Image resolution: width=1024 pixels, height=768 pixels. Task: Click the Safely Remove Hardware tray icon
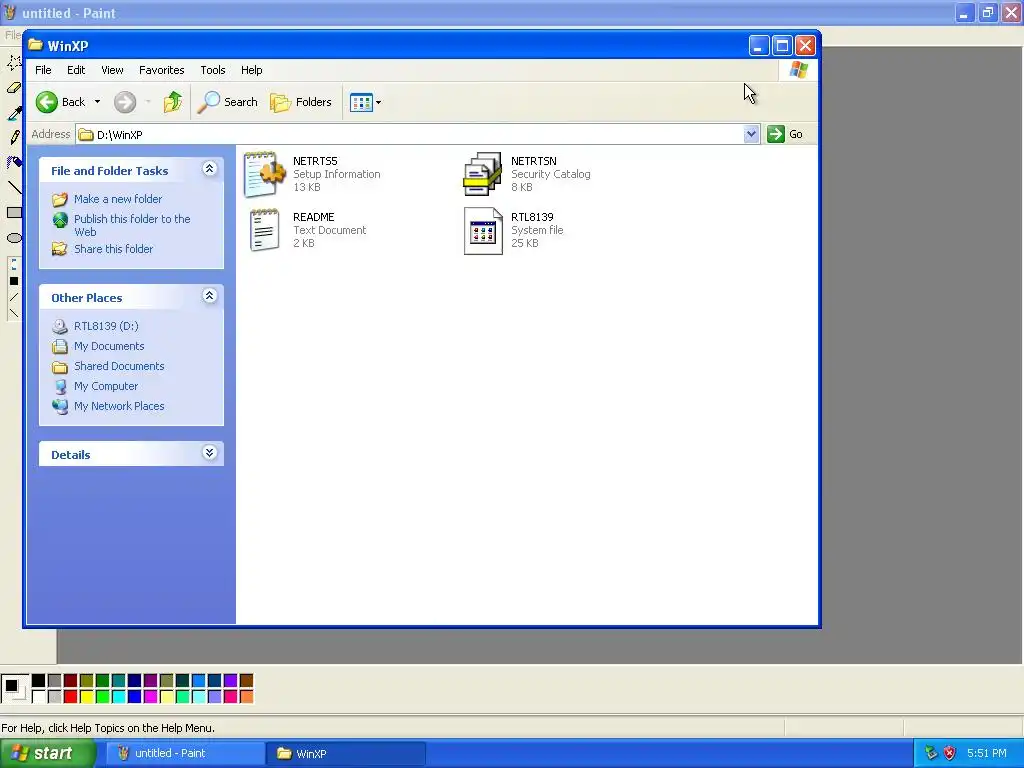(x=931, y=753)
